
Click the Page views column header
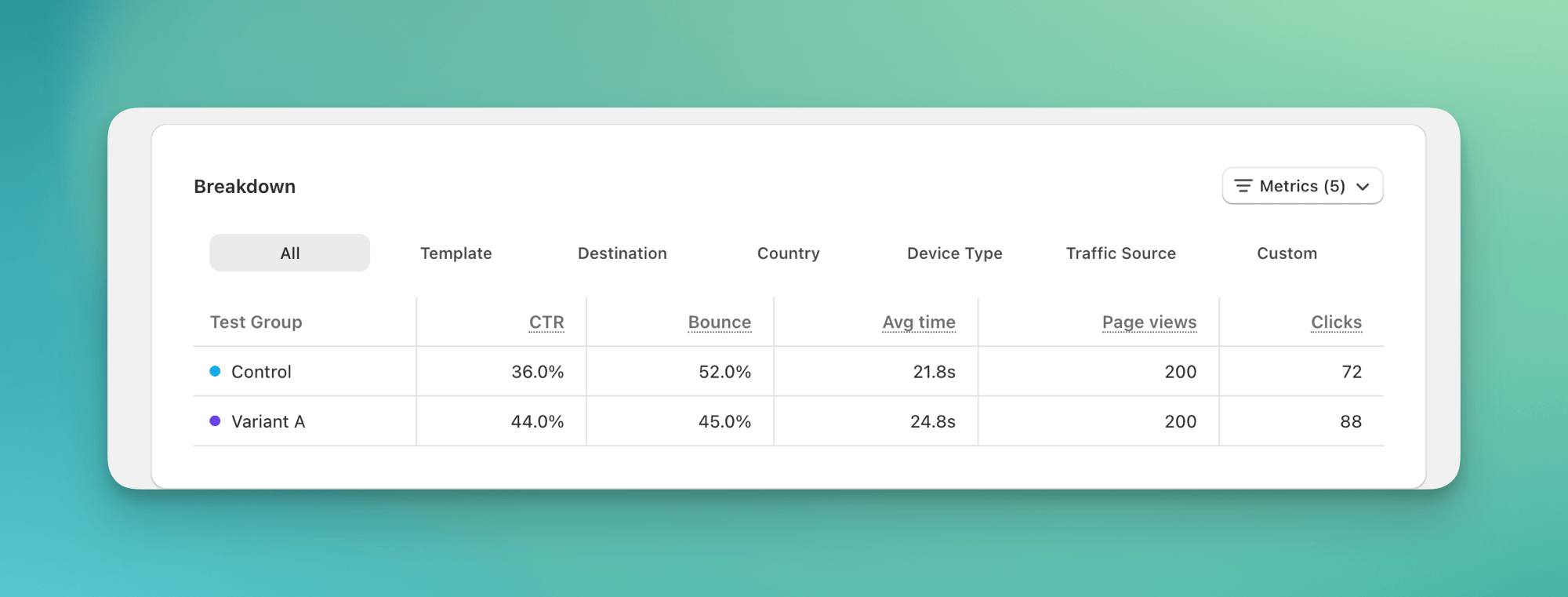tap(1149, 322)
